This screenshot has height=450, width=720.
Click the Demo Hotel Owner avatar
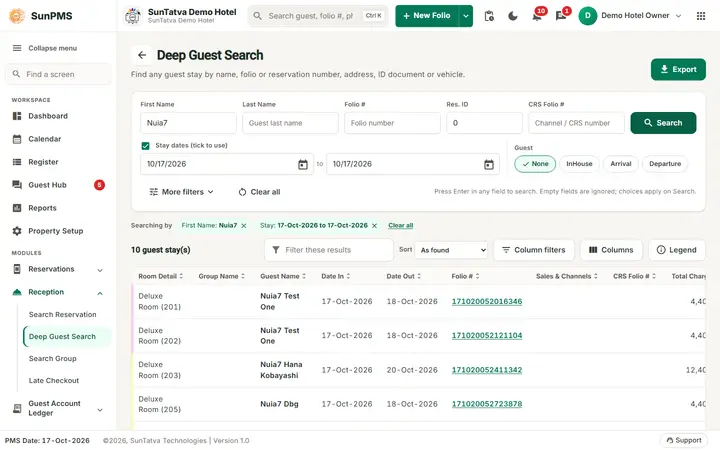coord(588,16)
